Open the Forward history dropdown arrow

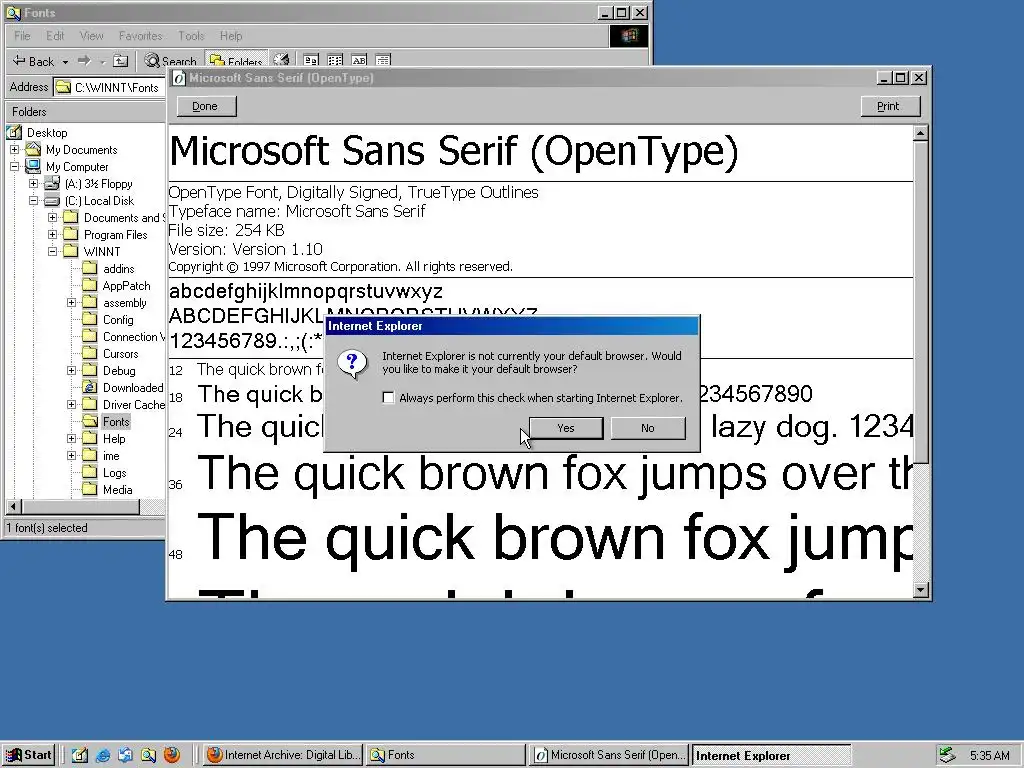coord(103,62)
